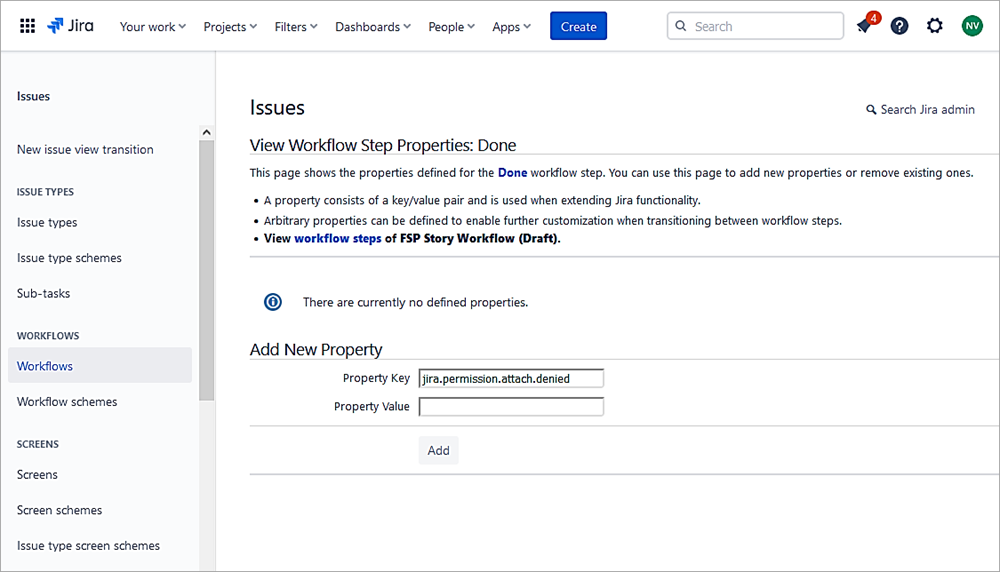Expand the Your work dropdown
Screen dimensions: 1000x572
tap(152, 27)
